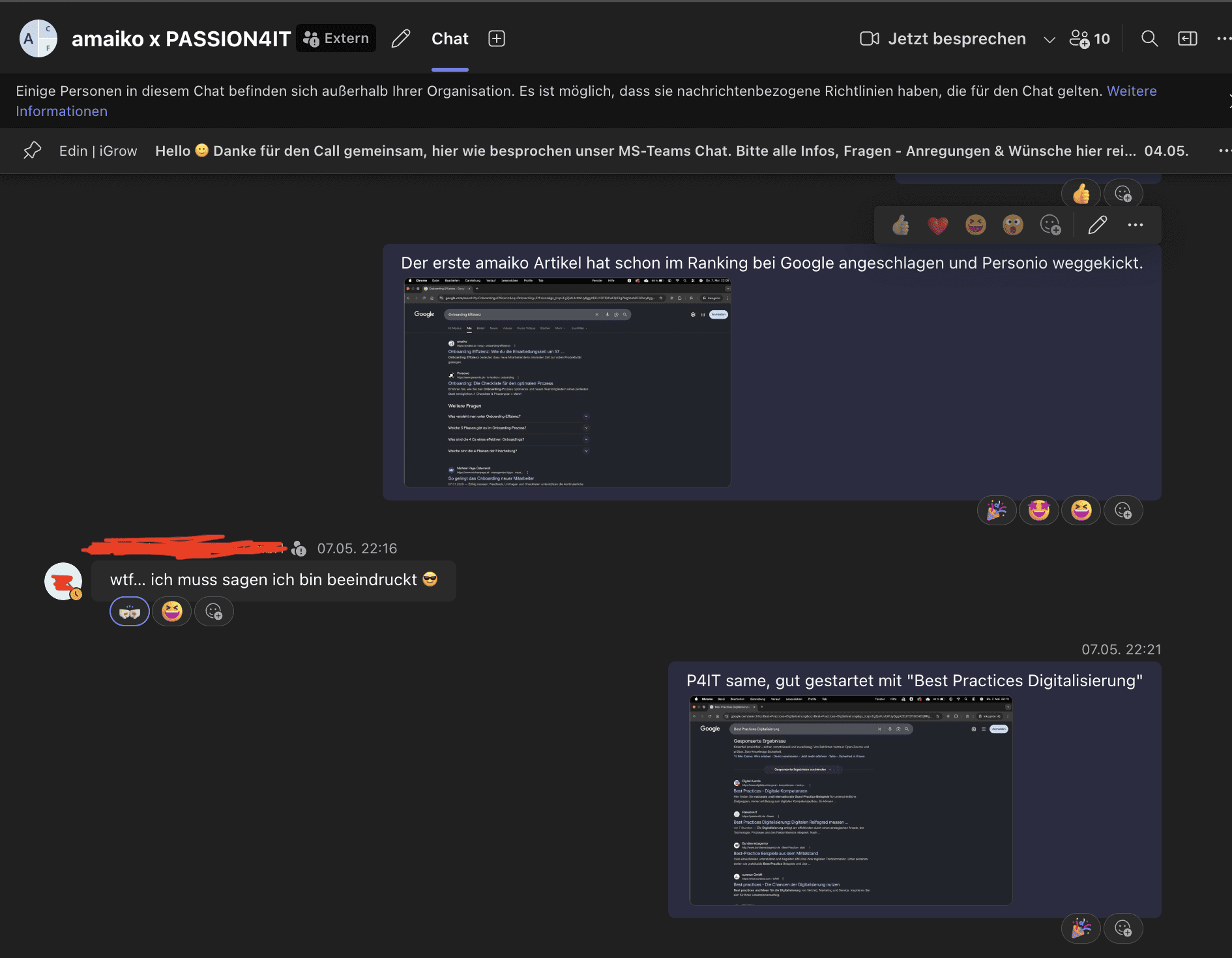Open more reactions in hover toolbar
The width and height of the screenshot is (1232, 958).
[x=1051, y=225]
